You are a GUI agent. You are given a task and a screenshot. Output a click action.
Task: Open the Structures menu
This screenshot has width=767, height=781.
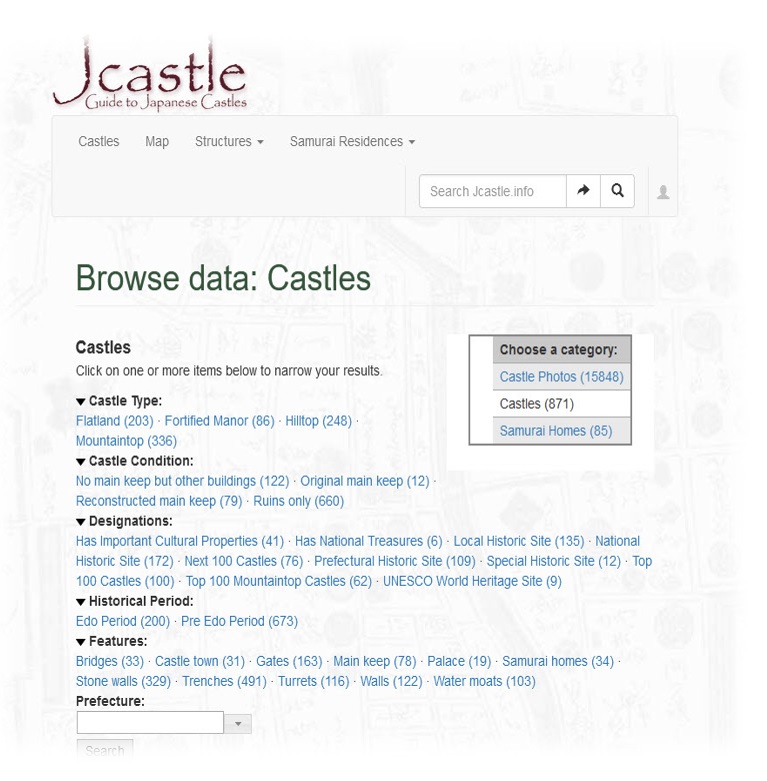pyautogui.click(x=229, y=141)
